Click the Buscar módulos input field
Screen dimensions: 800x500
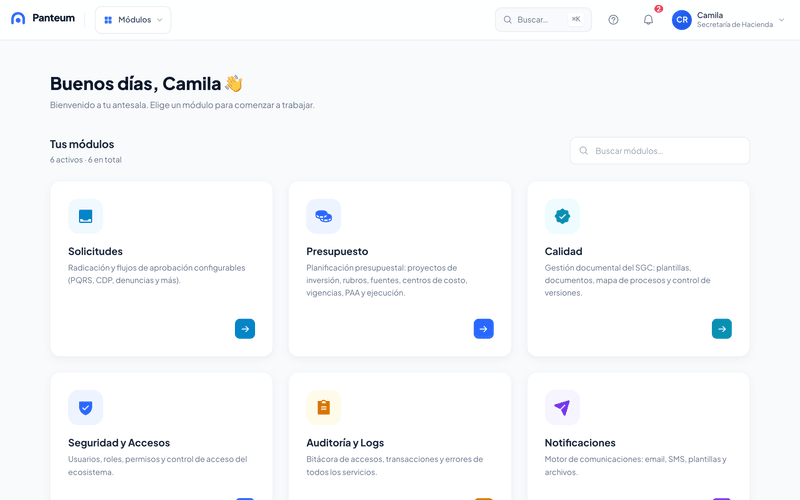[x=660, y=151]
